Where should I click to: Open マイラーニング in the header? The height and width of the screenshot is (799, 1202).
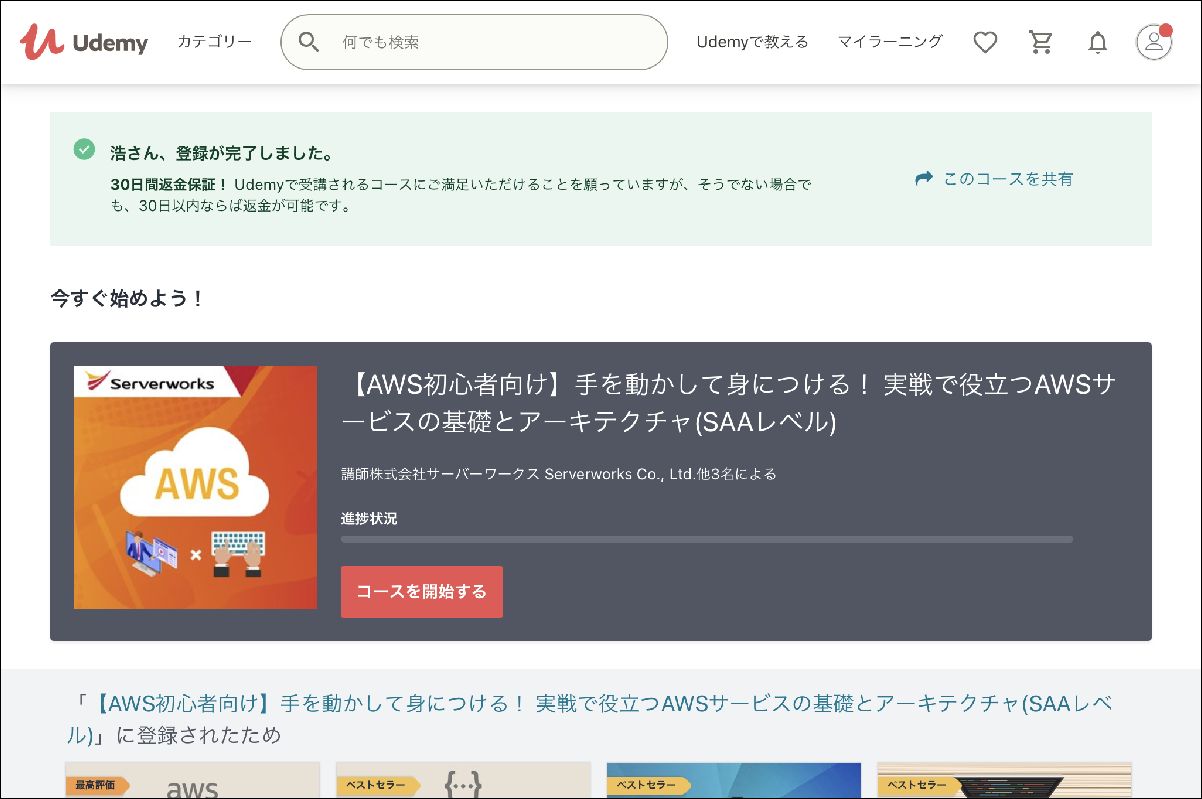click(x=890, y=42)
